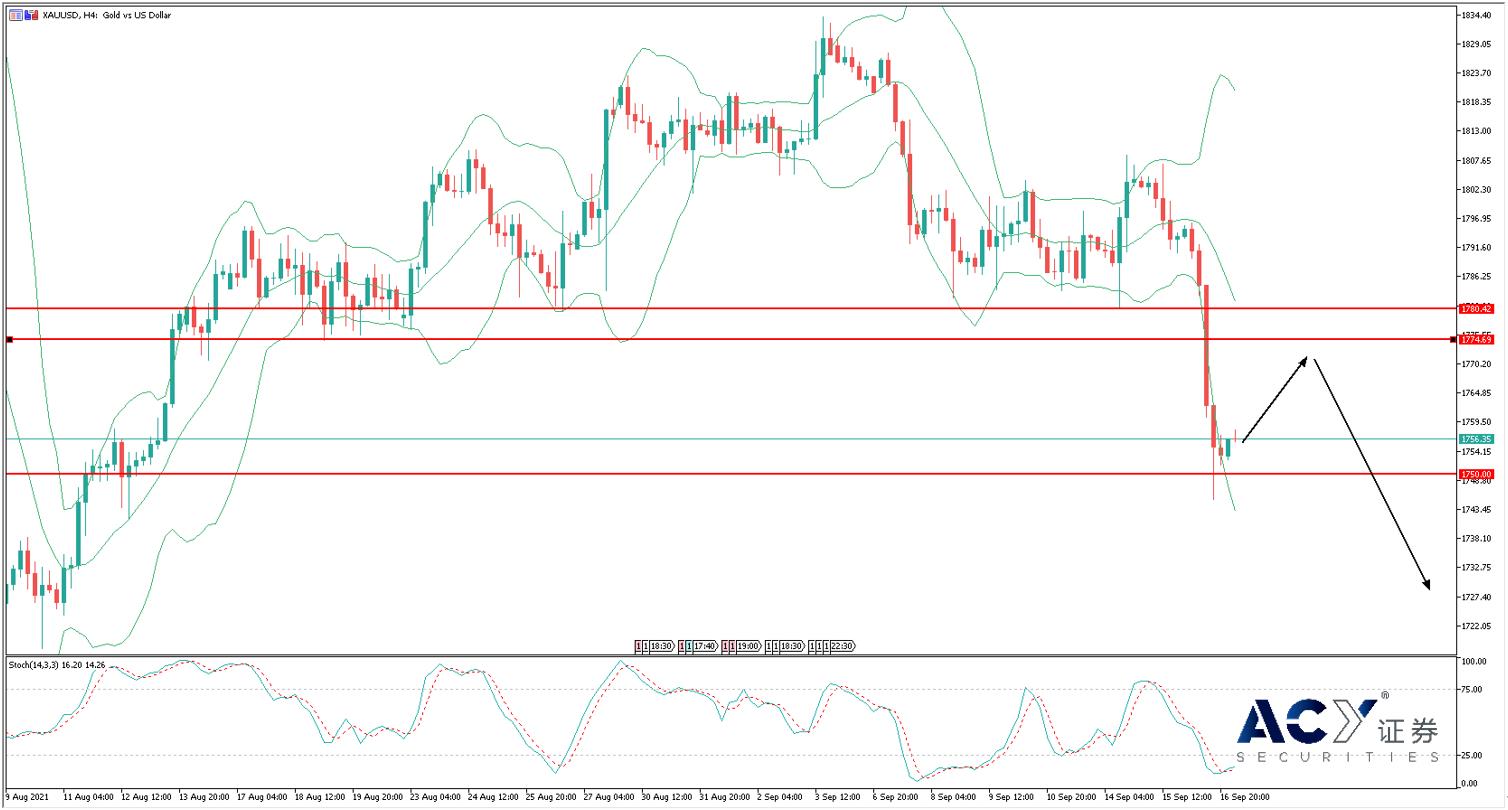The width and height of the screenshot is (1508, 810).
Task: Click the 1802.30 price scale value
Action: (1477, 189)
